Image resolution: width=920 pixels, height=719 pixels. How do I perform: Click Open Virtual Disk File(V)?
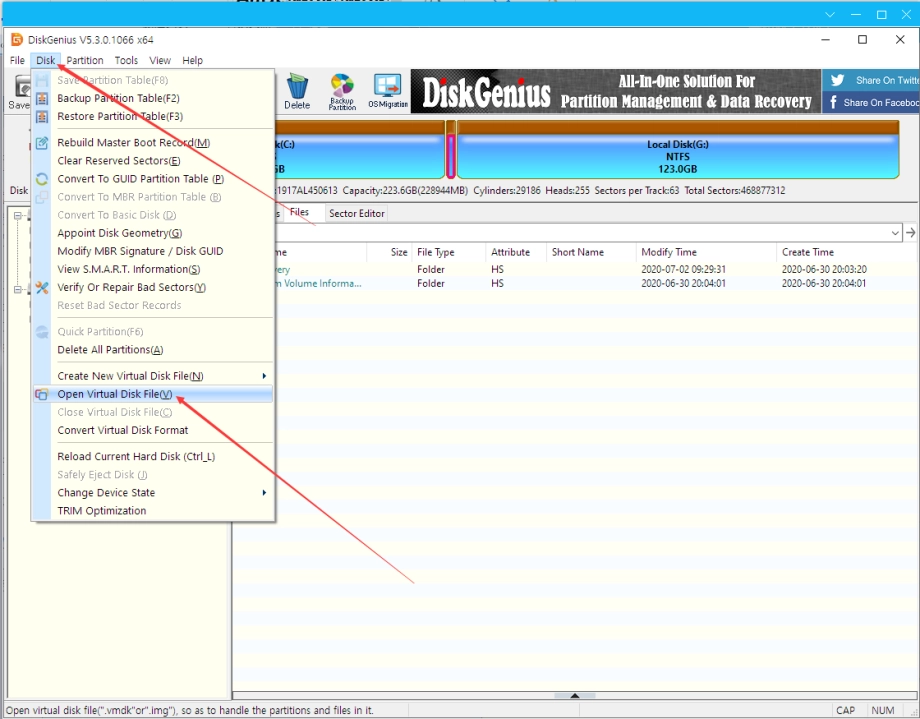(154, 394)
